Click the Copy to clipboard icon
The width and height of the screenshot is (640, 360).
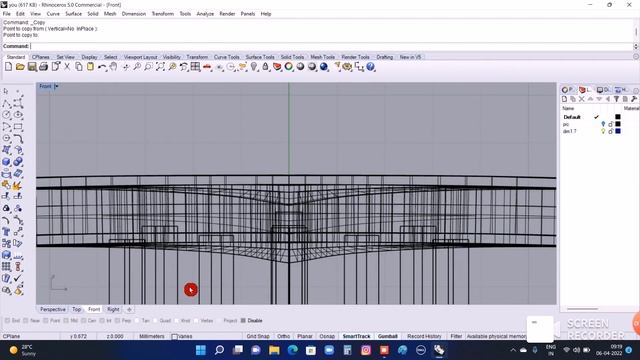point(78,67)
